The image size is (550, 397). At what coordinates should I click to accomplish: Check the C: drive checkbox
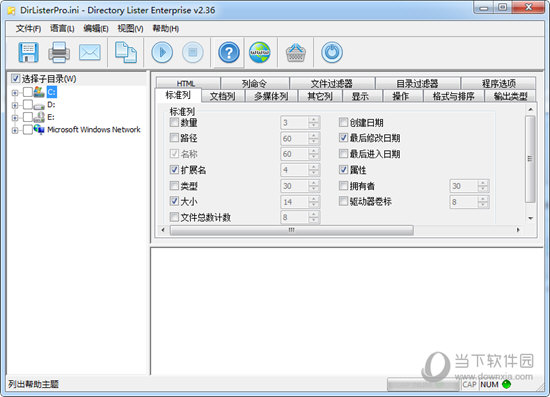click(x=28, y=92)
